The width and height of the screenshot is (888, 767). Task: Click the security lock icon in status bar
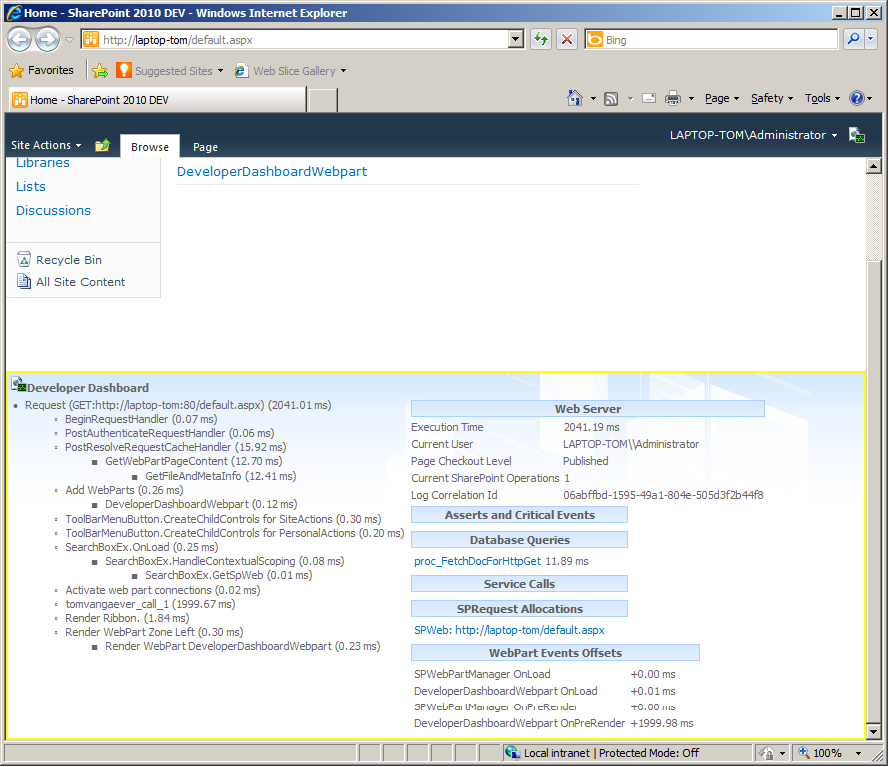(767, 753)
